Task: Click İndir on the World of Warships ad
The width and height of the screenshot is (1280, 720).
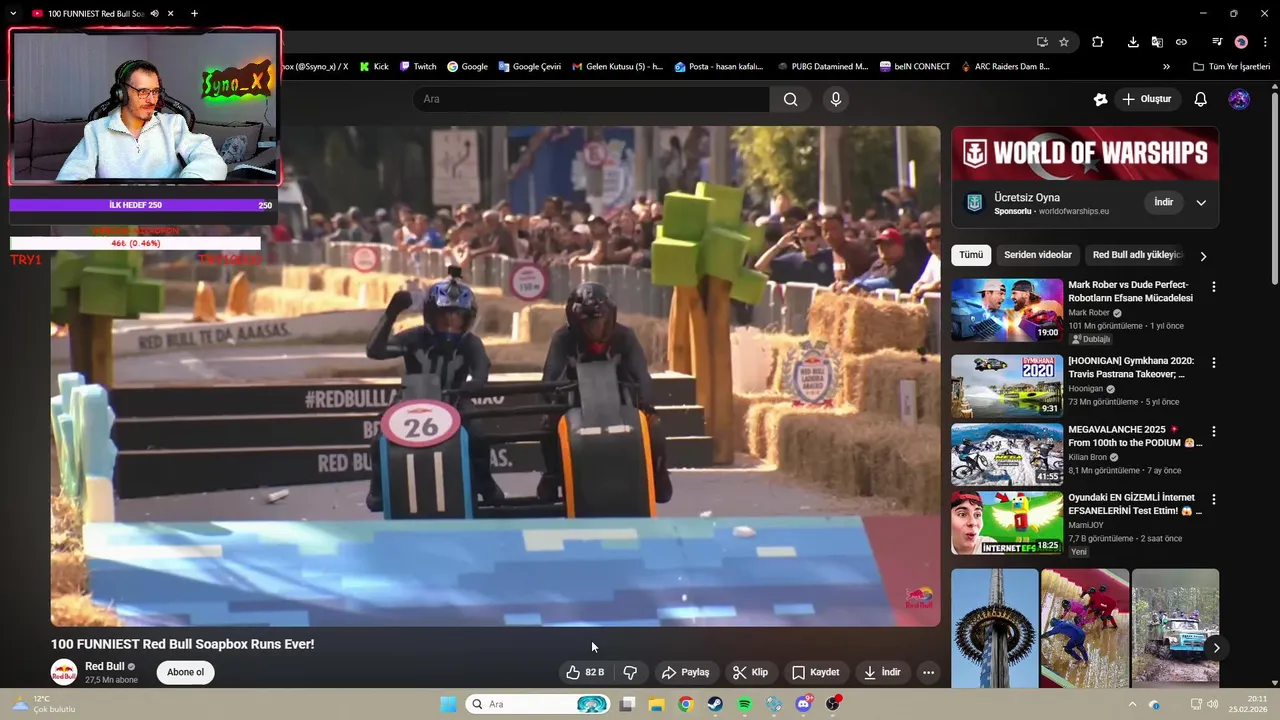Action: click(x=1164, y=202)
